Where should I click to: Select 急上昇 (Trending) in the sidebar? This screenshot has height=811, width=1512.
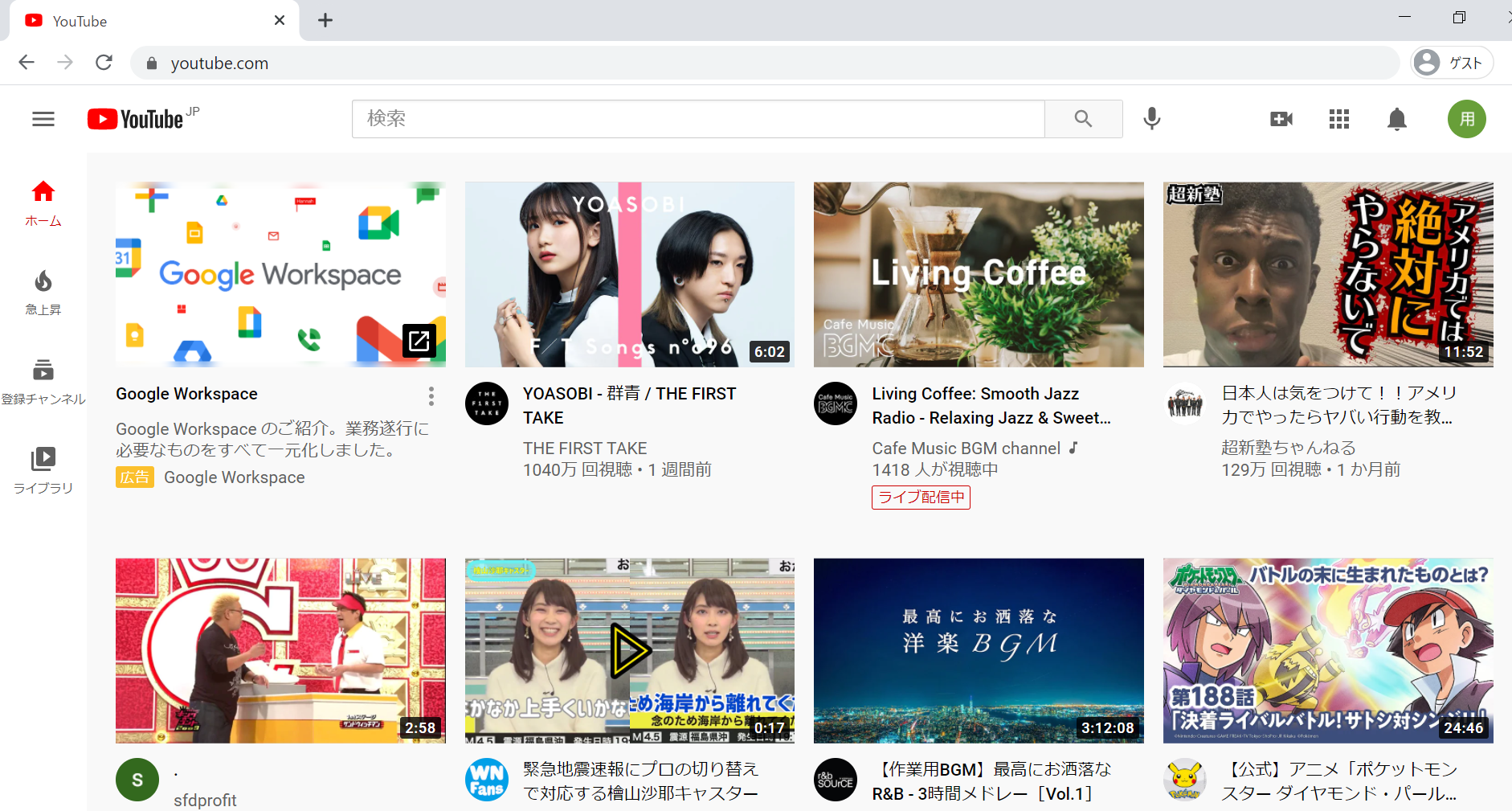[x=43, y=291]
